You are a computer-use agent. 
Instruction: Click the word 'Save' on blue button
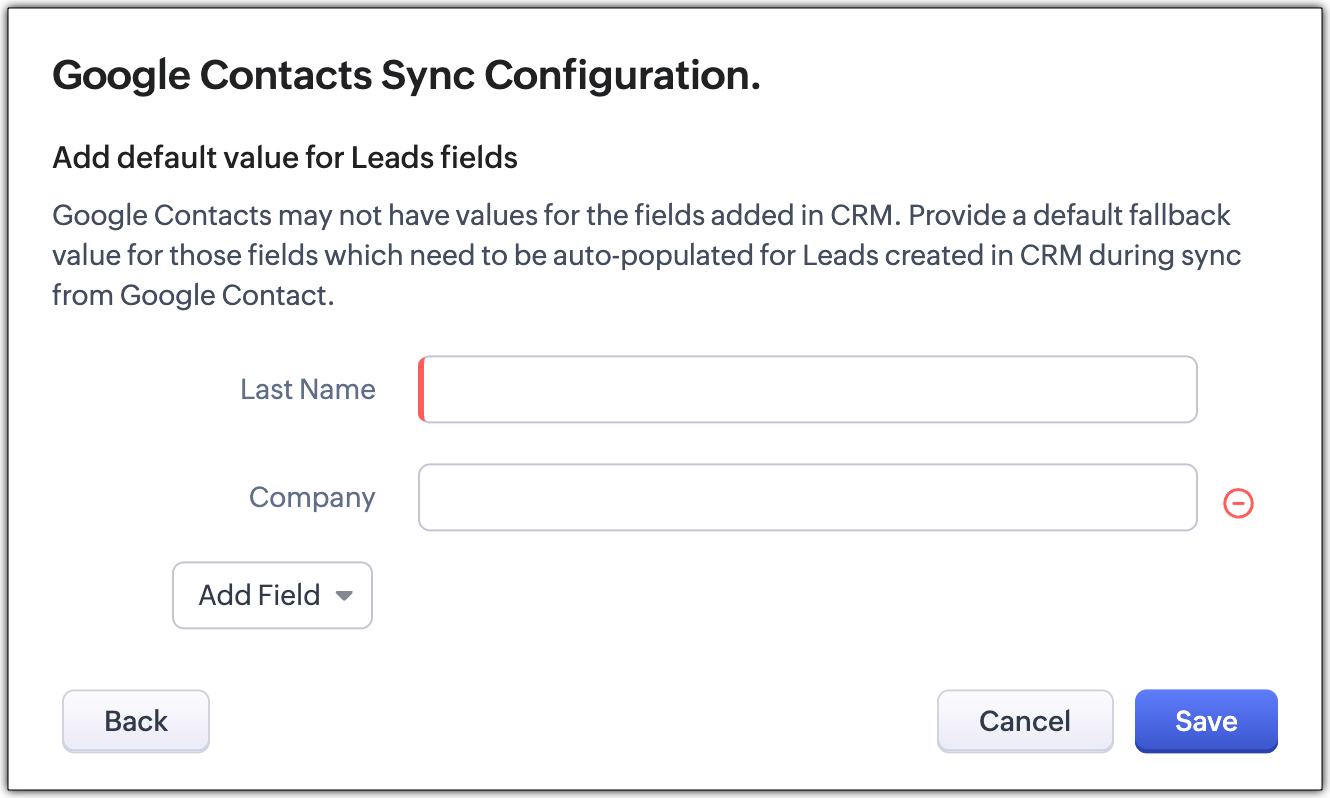pyautogui.click(x=1206, y=721)
